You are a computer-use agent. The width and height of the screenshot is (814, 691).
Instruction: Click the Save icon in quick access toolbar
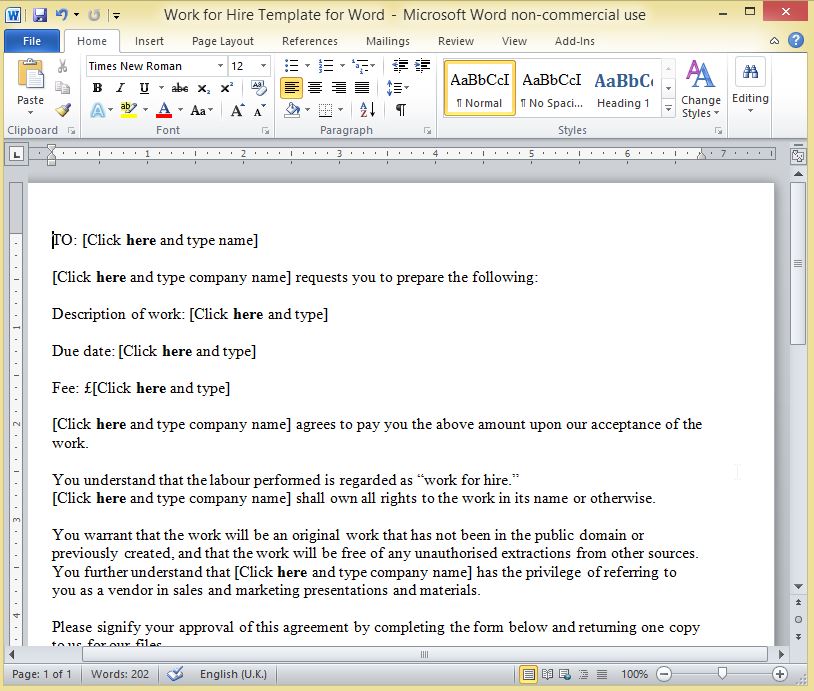pyautogui.click(x=39, y=15)
